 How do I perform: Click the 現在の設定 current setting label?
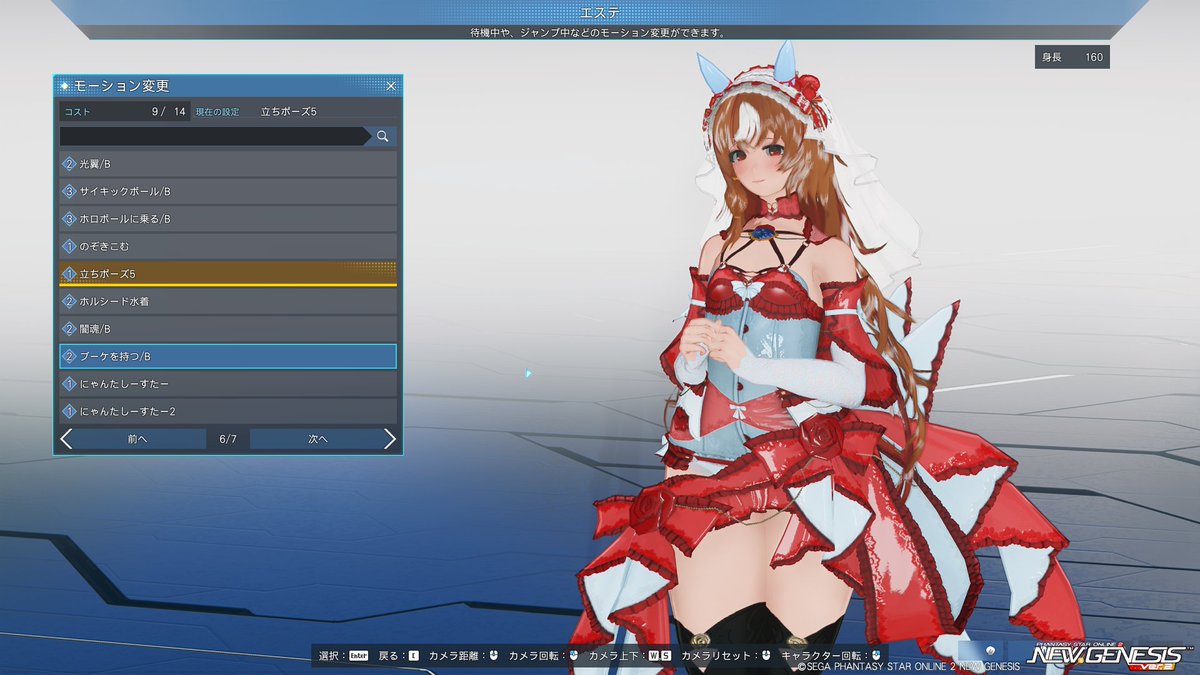(219, 112)
